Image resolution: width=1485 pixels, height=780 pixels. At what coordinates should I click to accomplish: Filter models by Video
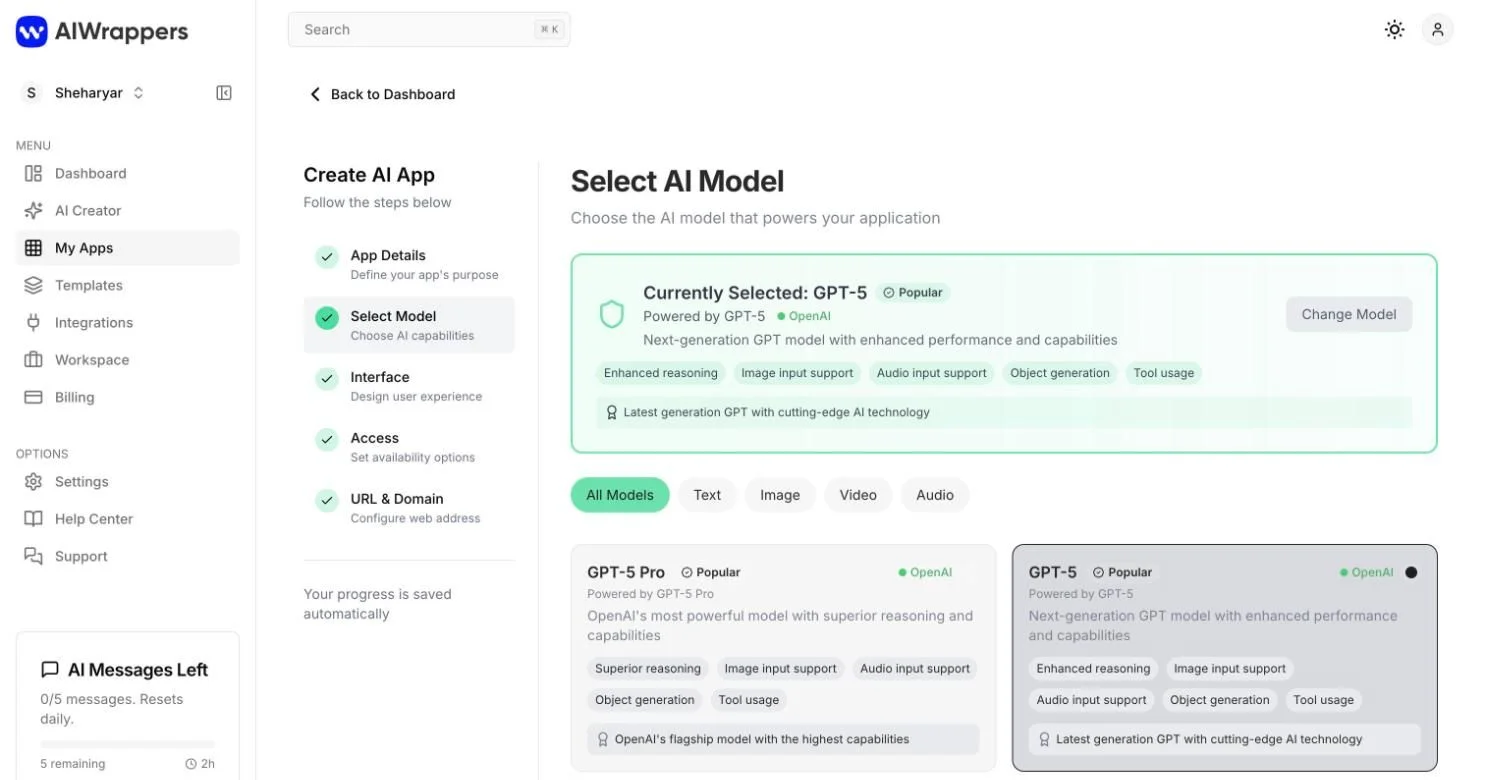tap(858, 495)
